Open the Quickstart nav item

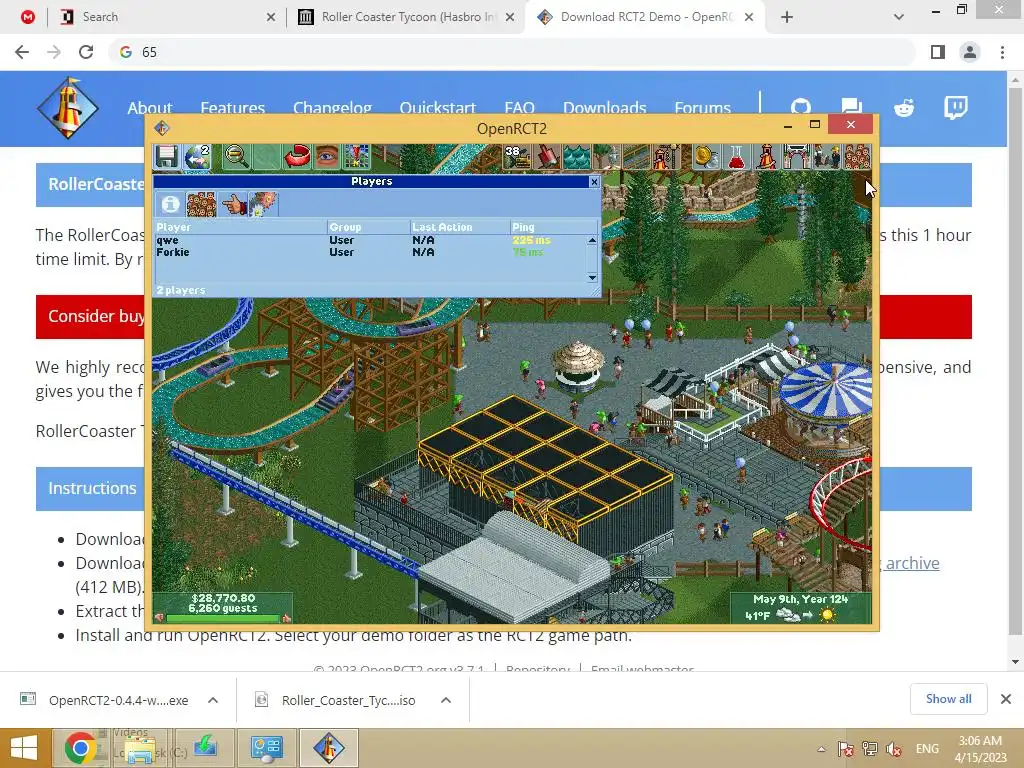tap(438, 108)
